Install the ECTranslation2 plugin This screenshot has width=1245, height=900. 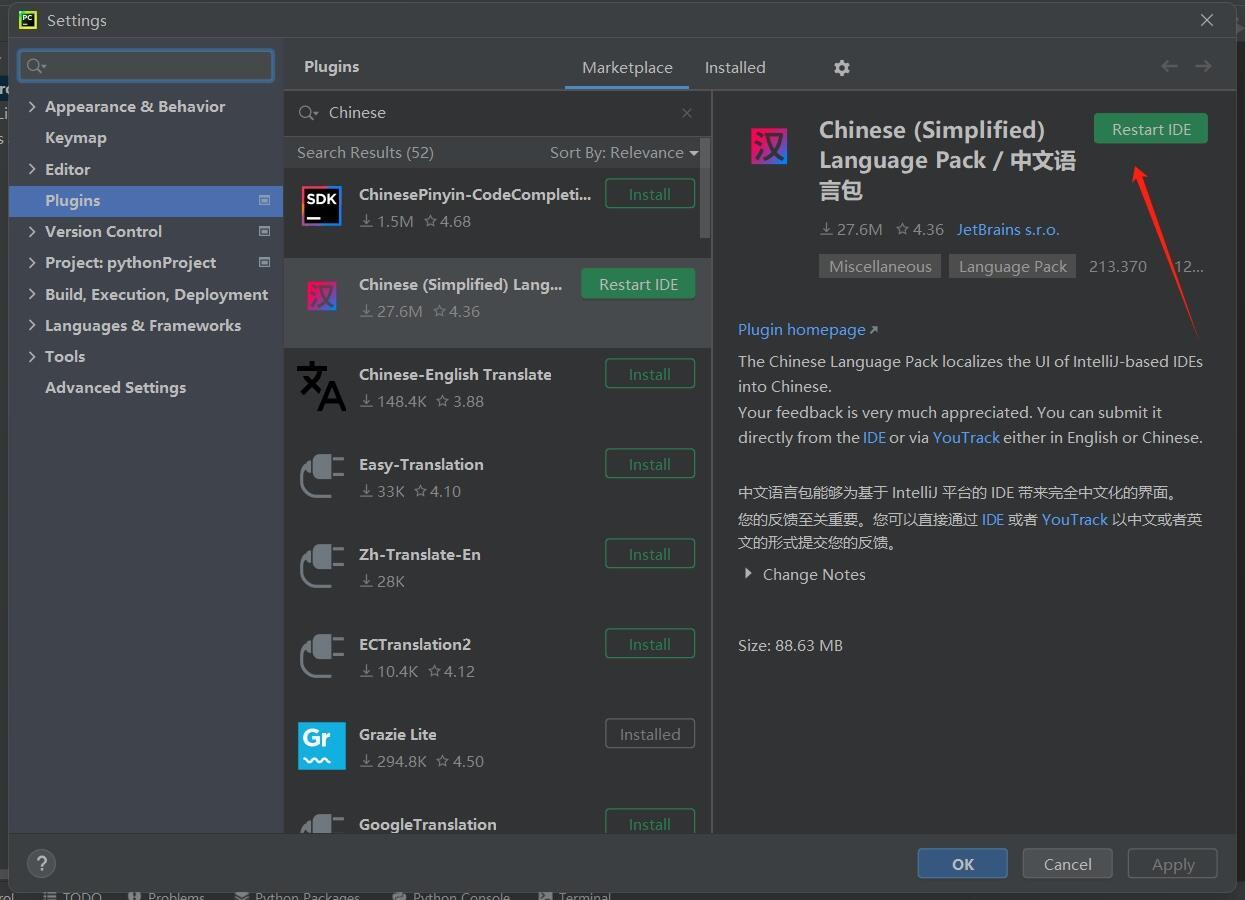(x=650, y=644)
